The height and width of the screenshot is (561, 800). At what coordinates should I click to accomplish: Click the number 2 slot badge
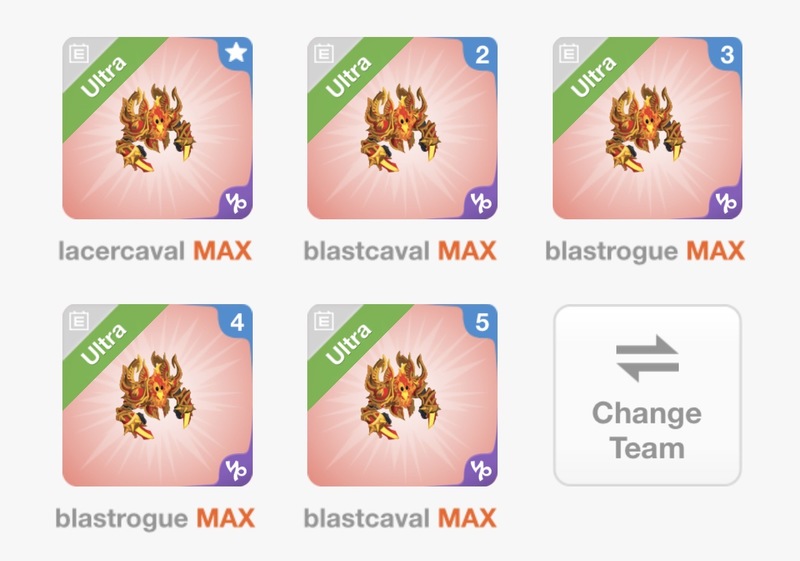click(x=482, y=54)
